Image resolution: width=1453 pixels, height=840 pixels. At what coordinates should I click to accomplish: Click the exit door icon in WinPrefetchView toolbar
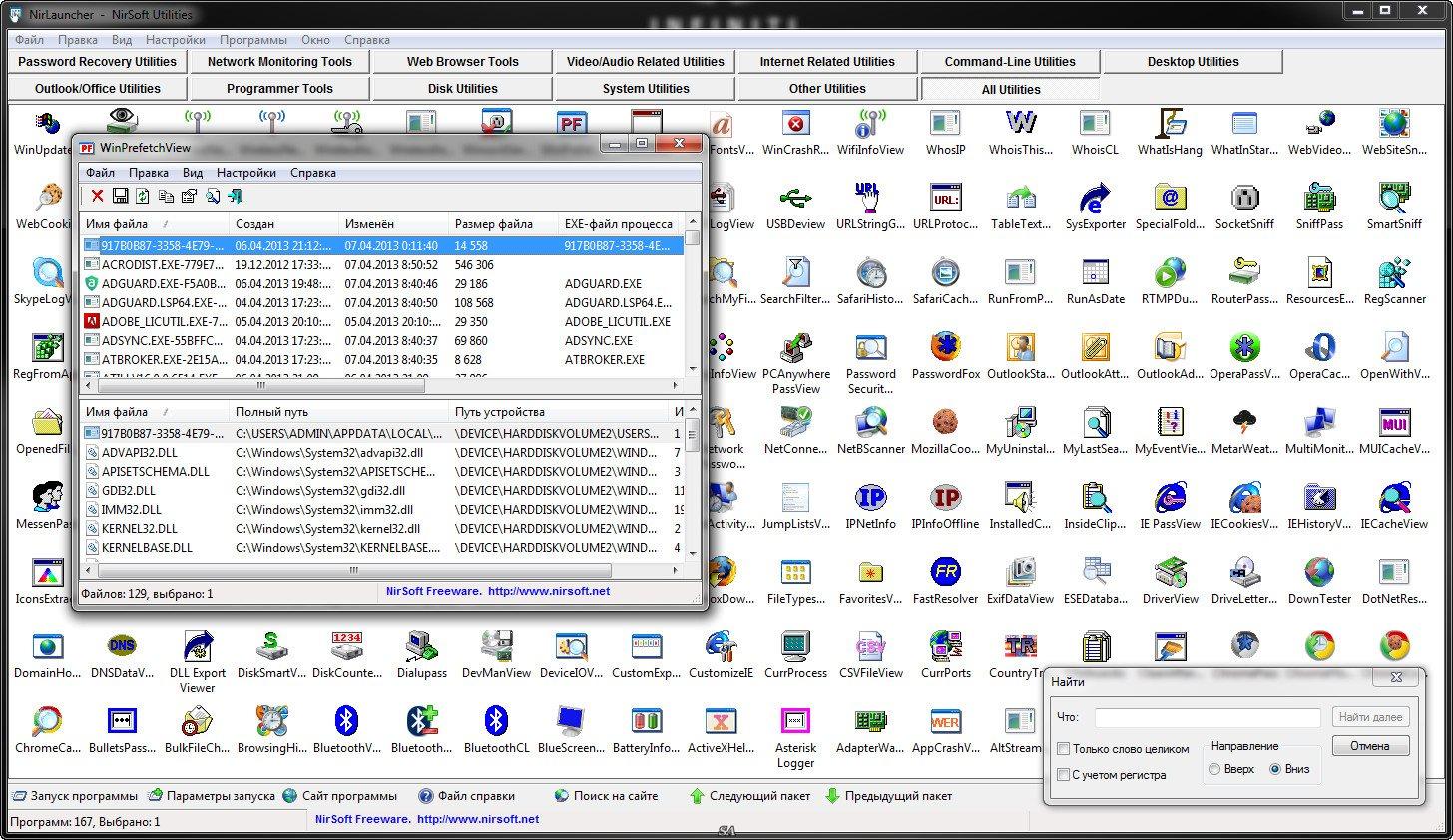[236, 196]
